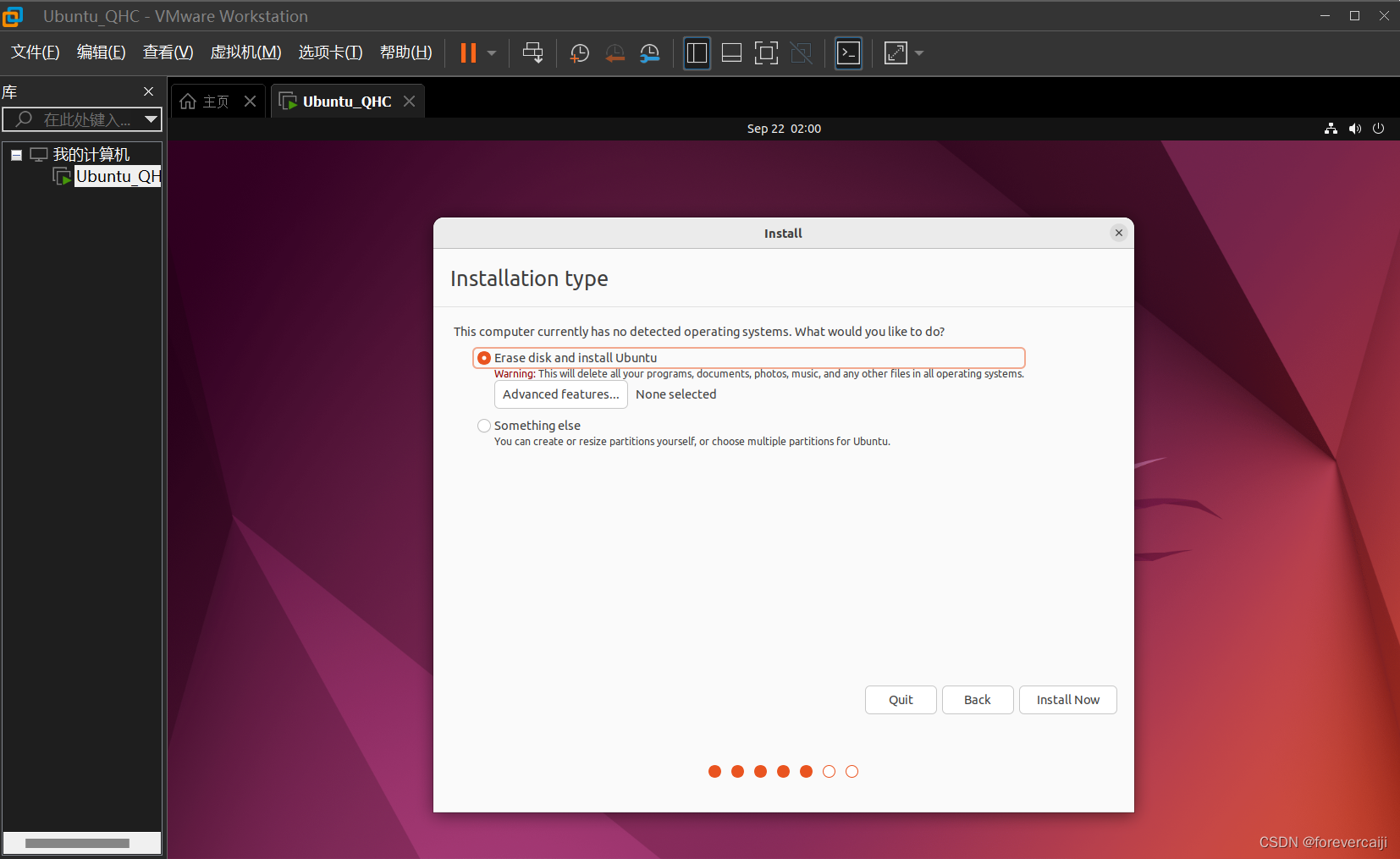Click the Unity mode icon

pyautogui.click(x=801, y=53)
